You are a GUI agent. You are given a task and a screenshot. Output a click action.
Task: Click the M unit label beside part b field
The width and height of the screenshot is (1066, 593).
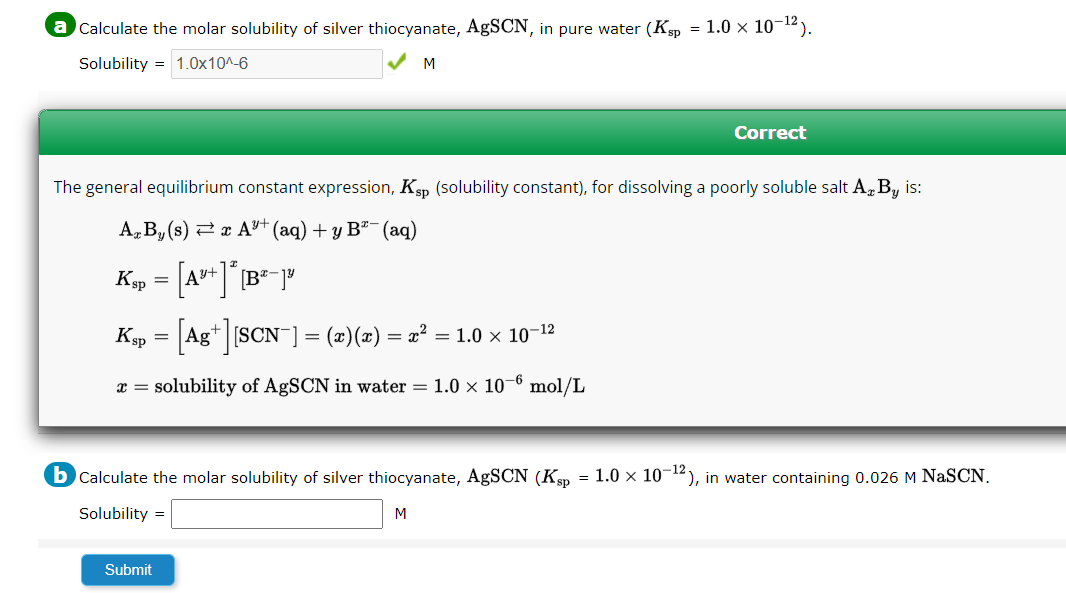click(402, 513)
